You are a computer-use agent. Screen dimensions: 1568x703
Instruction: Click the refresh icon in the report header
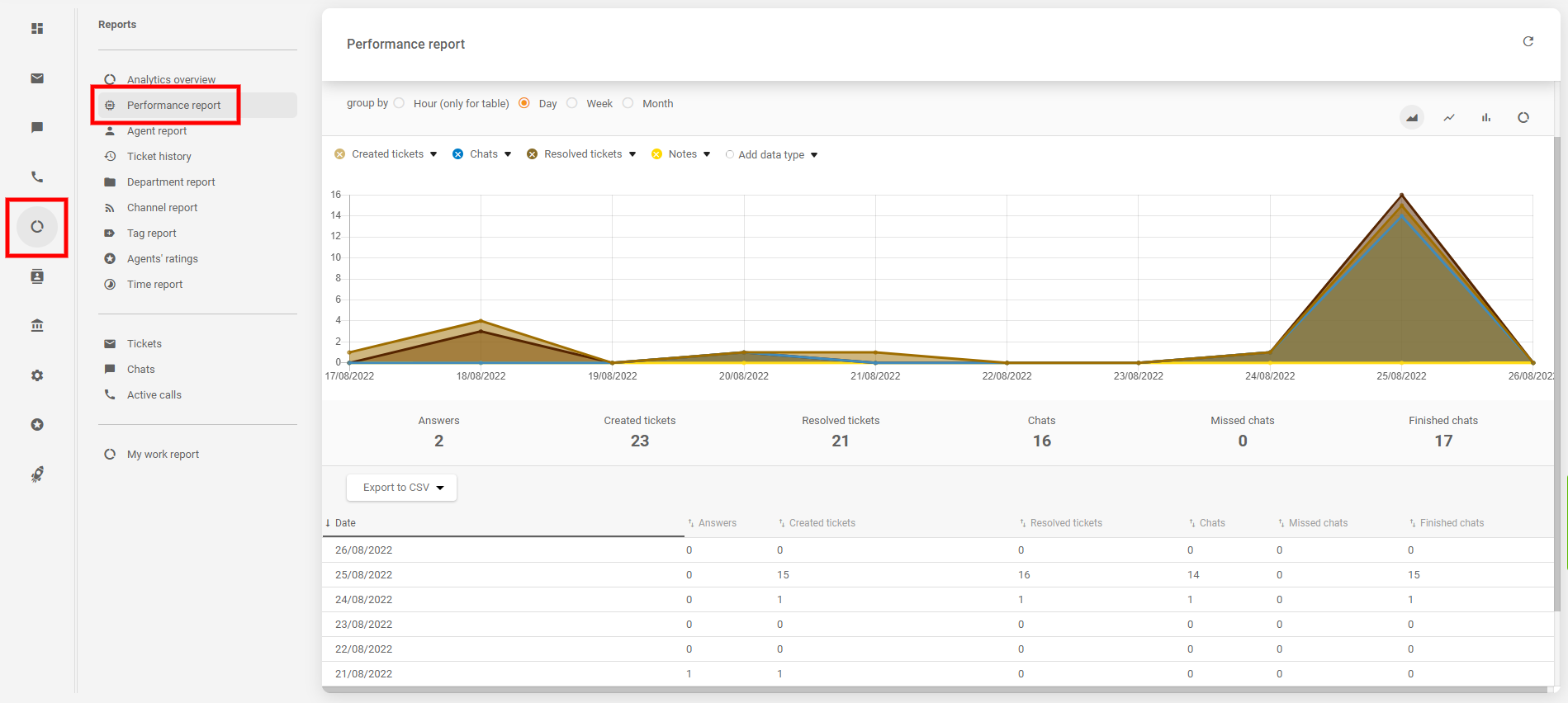[x=1528, y=41]
